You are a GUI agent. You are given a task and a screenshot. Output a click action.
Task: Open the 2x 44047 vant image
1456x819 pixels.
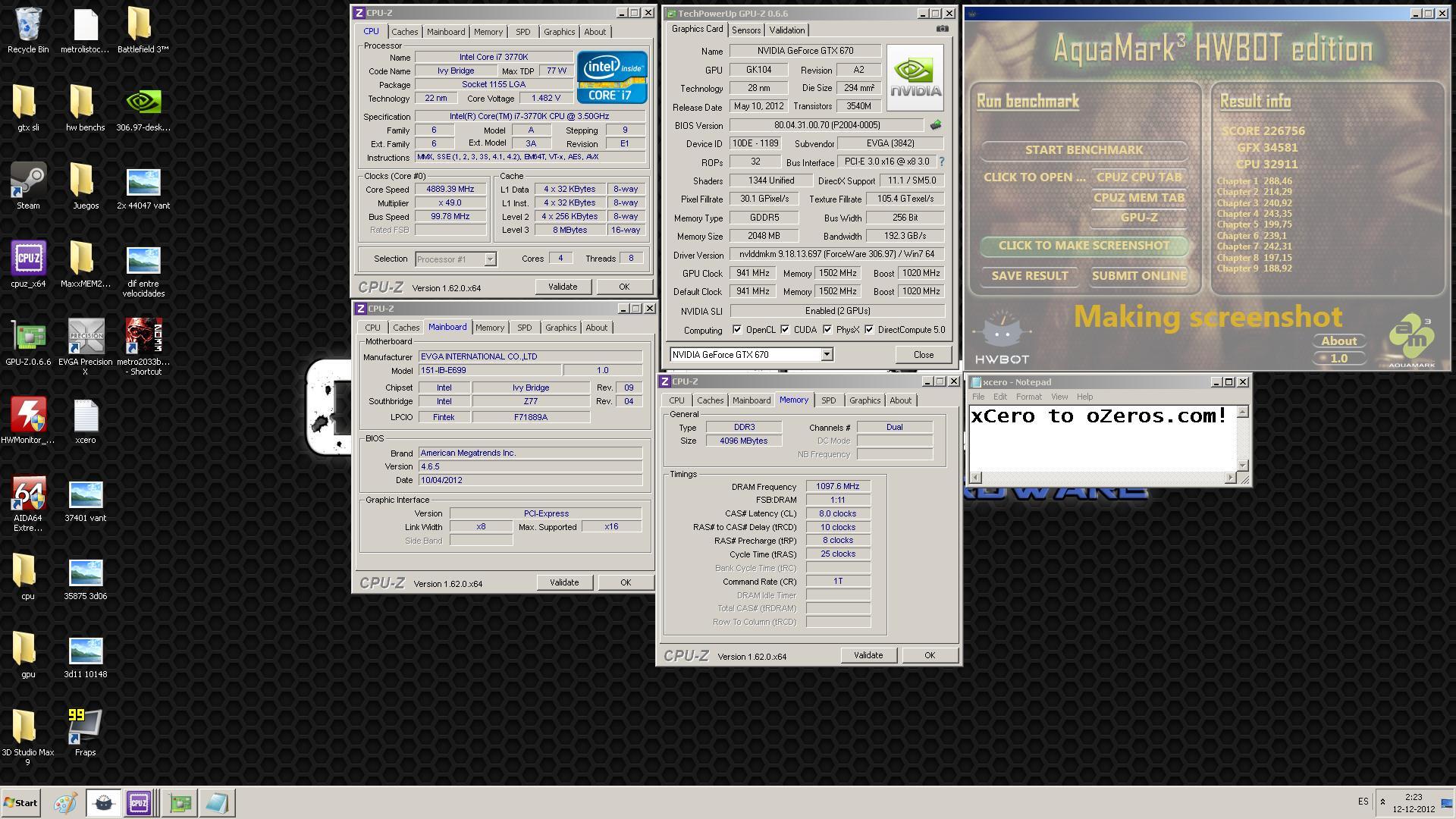click(x=143, y=187)
